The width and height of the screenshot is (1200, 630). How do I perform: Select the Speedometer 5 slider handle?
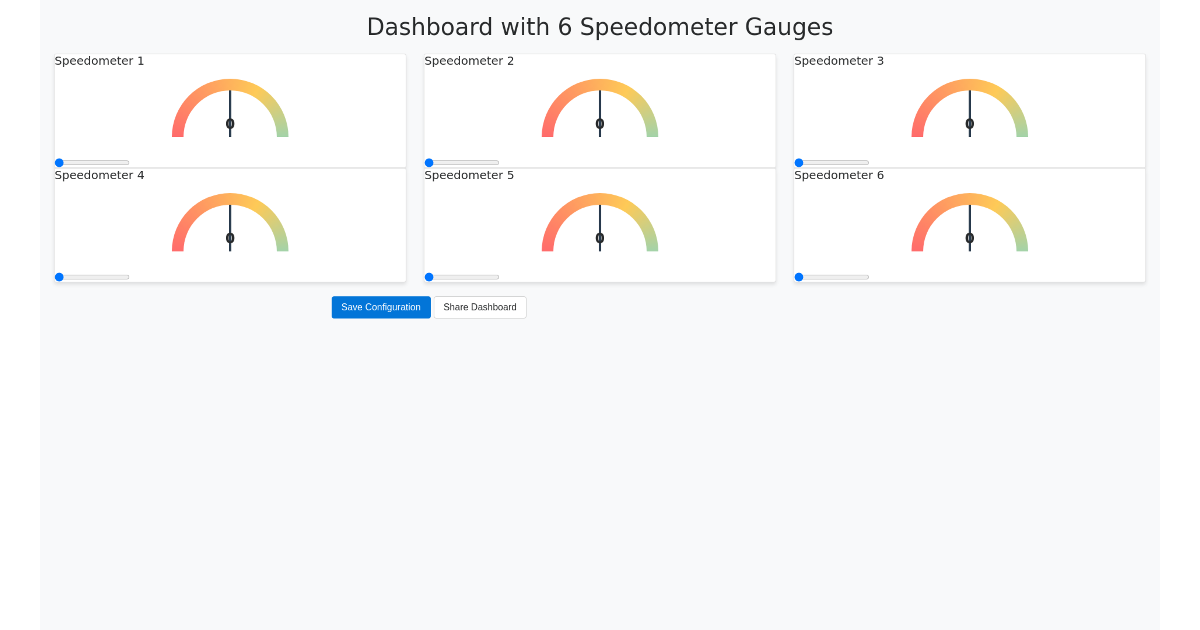[429, 277]
